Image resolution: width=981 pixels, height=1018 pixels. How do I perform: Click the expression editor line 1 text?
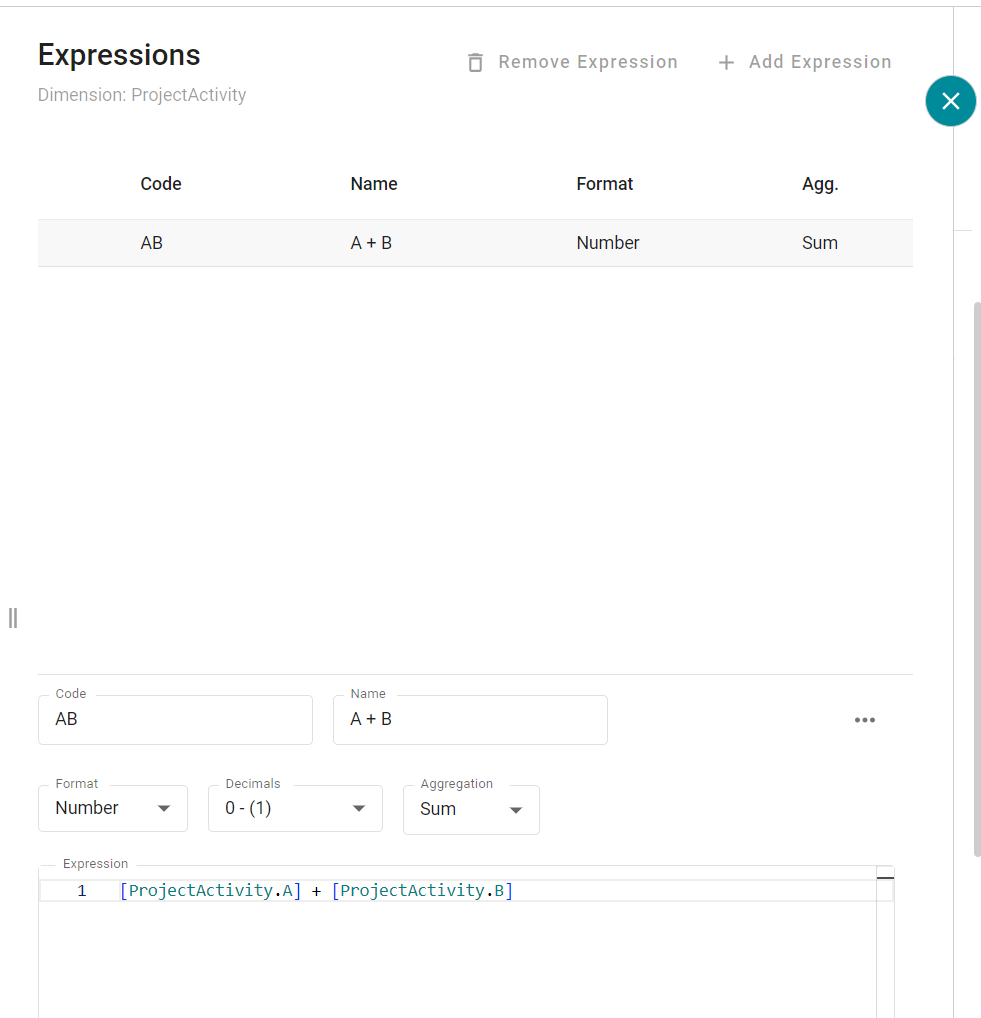click(316, 890)
